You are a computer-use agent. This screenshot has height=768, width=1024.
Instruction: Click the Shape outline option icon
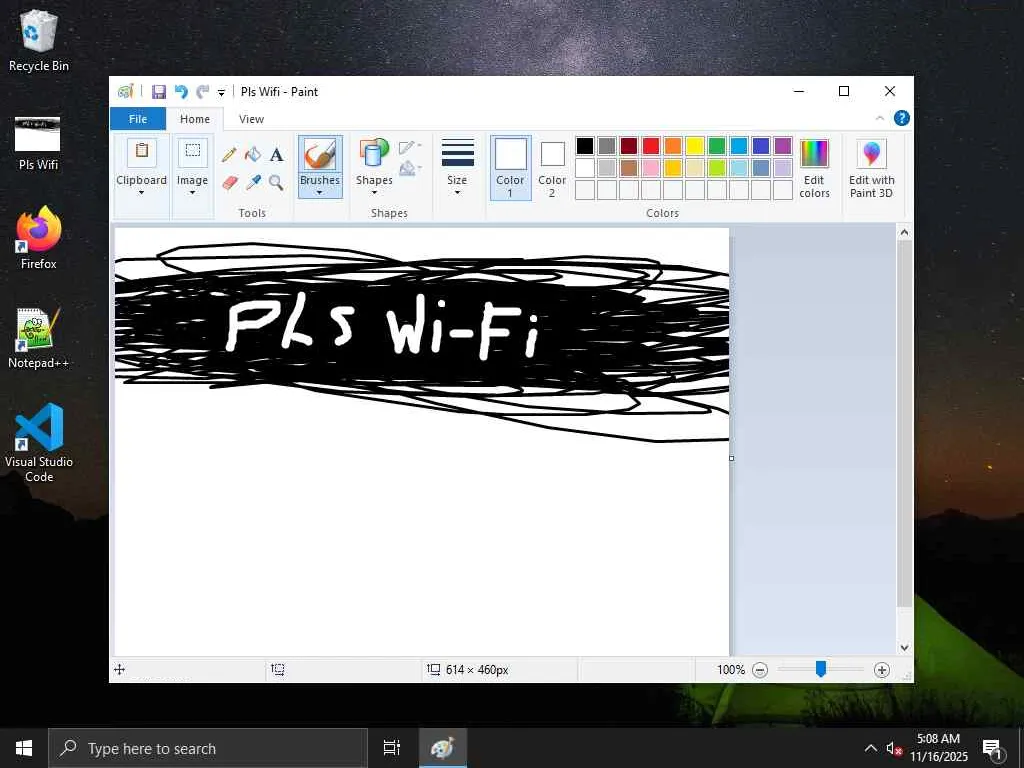408,147
